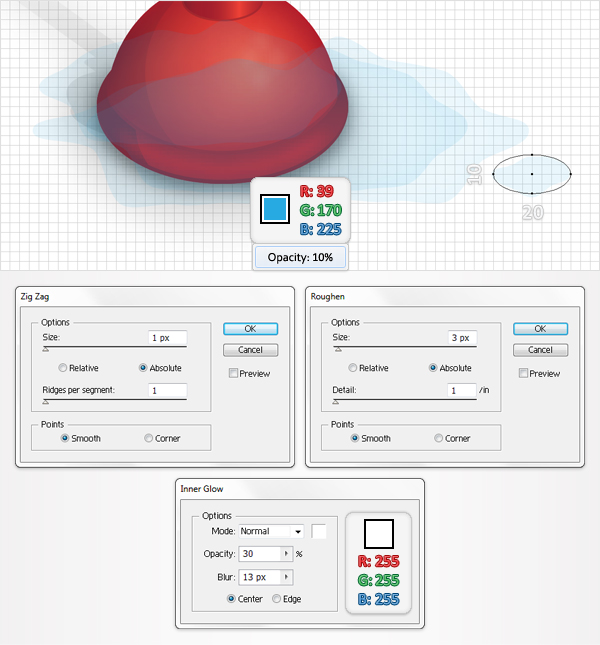
Task: Click the ellipse top anchor point
Action: [532, 155]
